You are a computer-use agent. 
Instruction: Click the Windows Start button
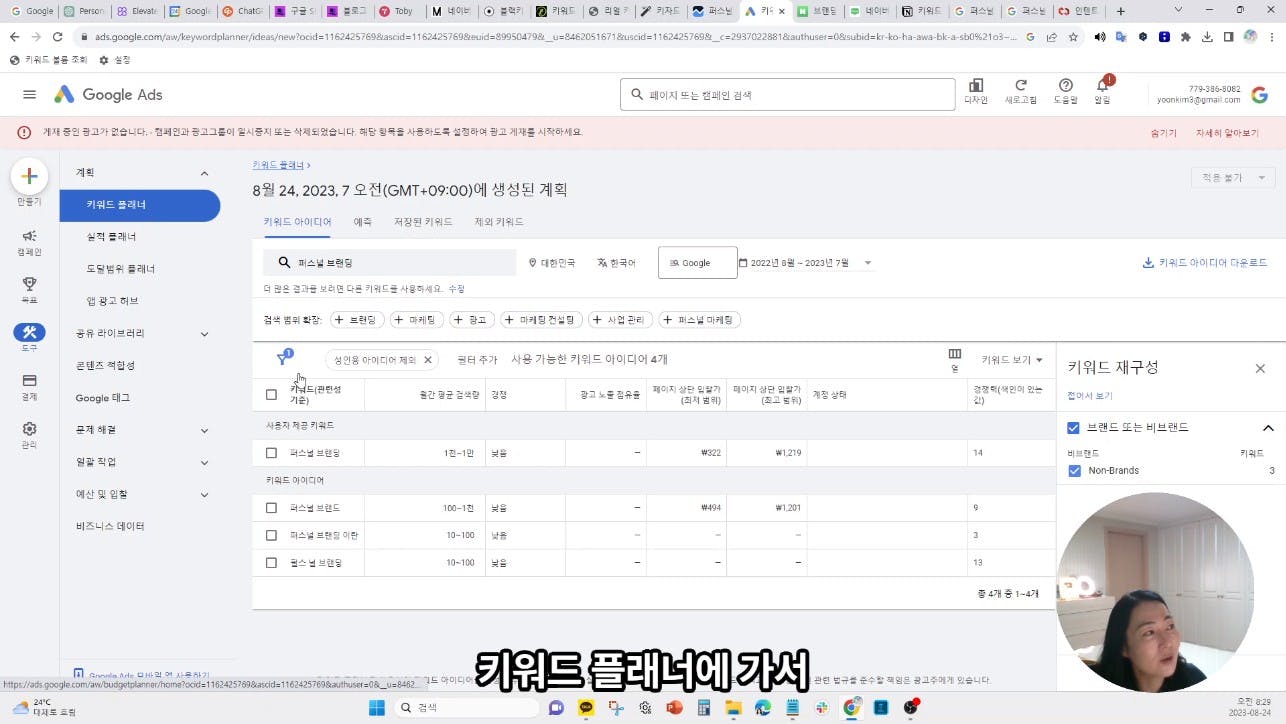(377, 708)
